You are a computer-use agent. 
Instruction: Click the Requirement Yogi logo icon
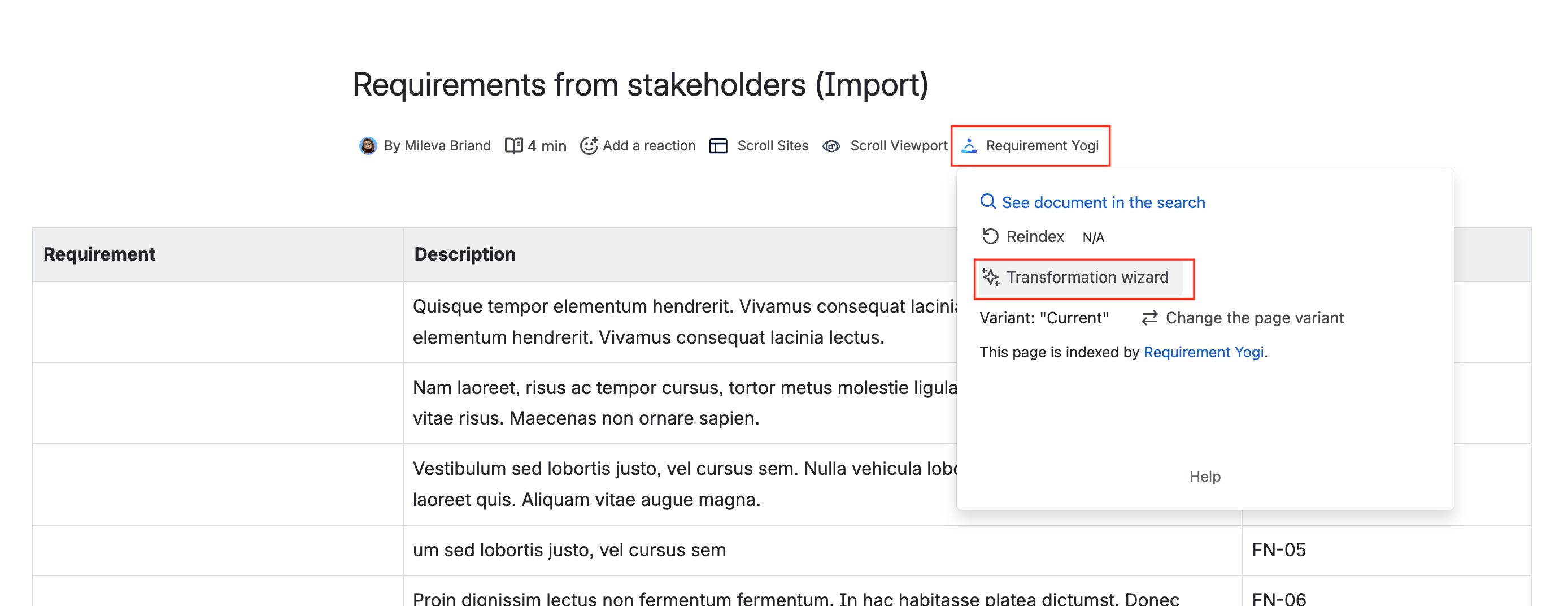coord(969,145)
